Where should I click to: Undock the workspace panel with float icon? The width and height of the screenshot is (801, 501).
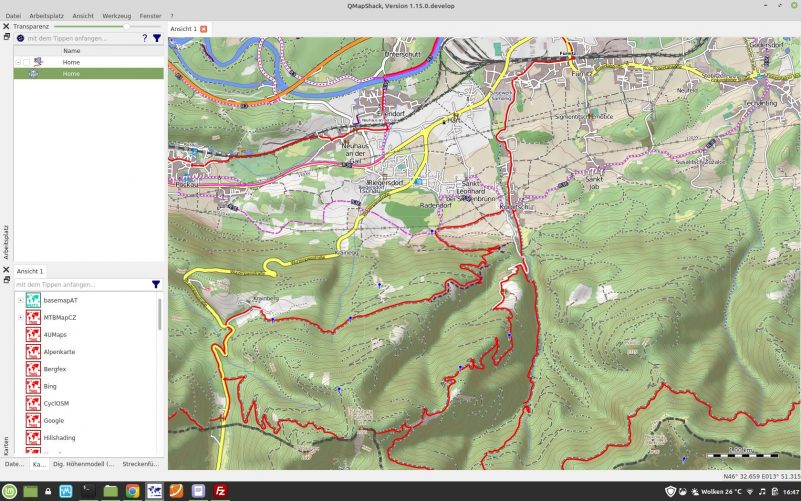[6, 37]
